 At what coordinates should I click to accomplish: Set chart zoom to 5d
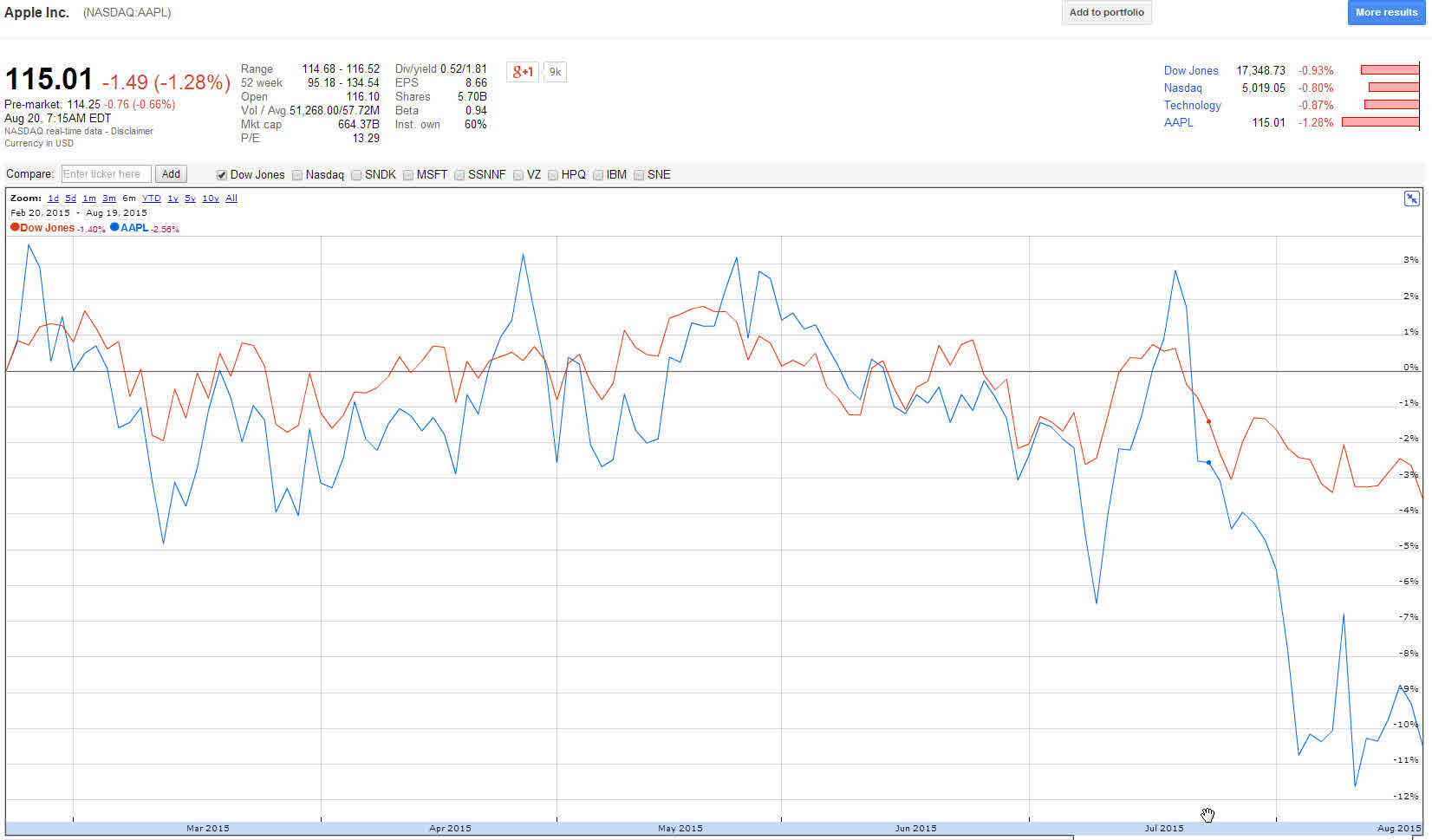[x=70, y=199]
